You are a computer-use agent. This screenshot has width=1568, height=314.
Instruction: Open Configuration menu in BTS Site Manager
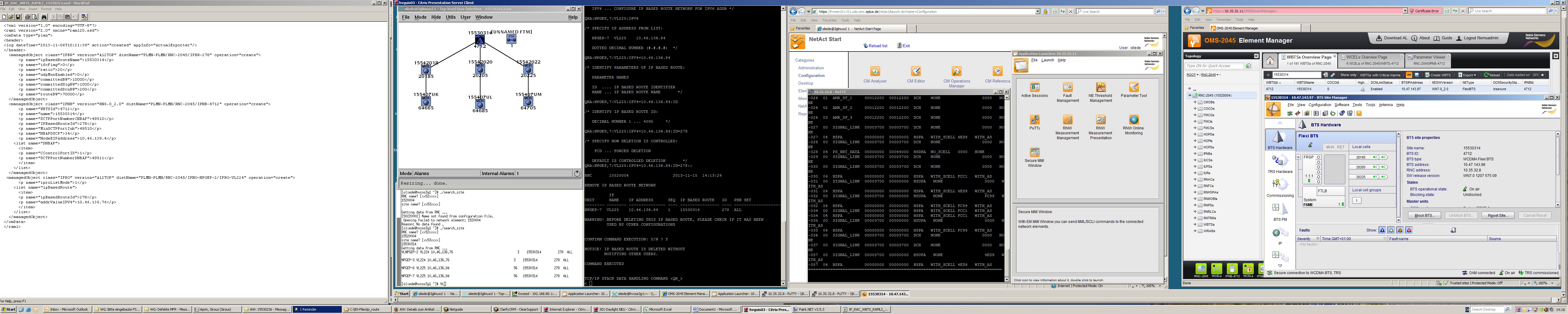(x=1320, y=105)
